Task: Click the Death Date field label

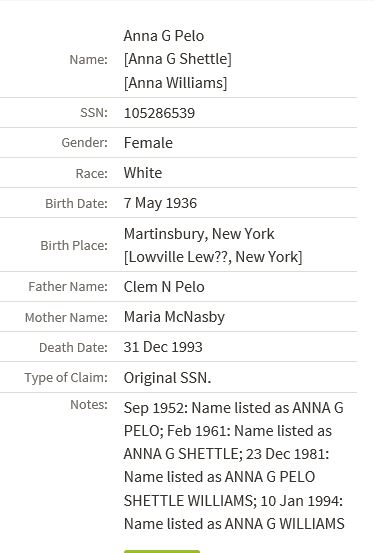Action: pos(73,348)
